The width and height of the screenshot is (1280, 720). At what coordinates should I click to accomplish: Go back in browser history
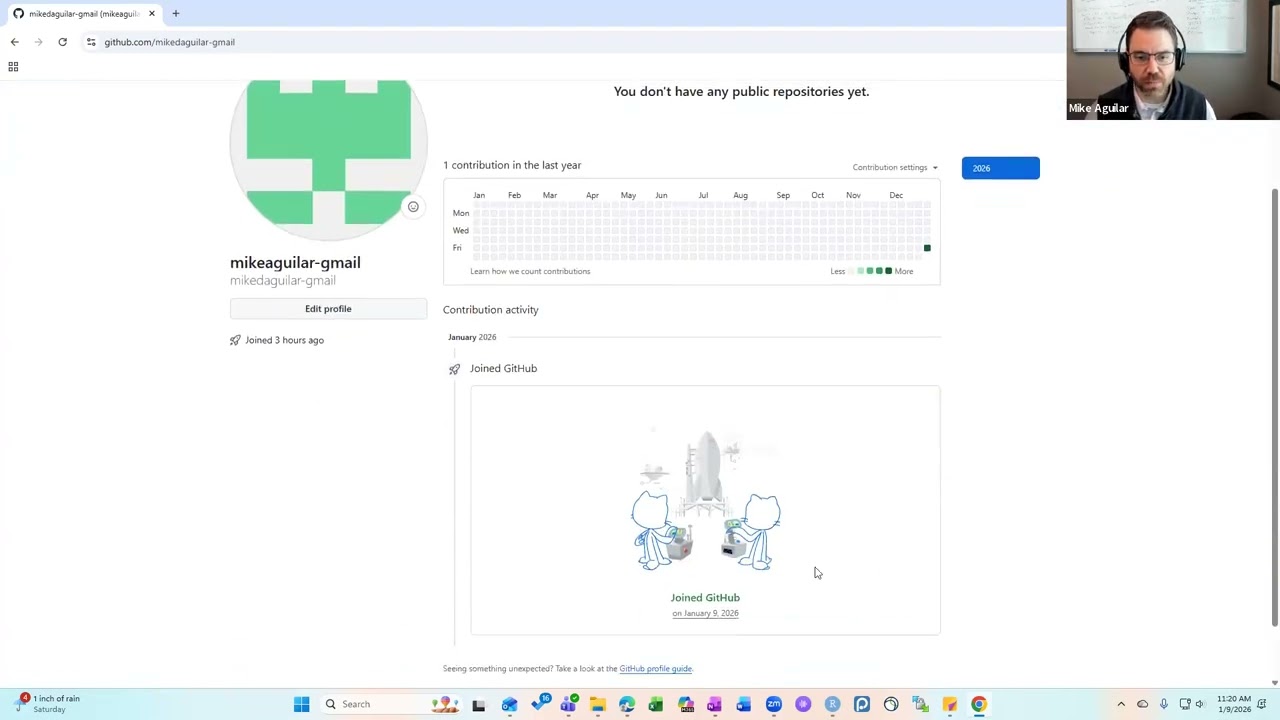[x=15, y=42]
